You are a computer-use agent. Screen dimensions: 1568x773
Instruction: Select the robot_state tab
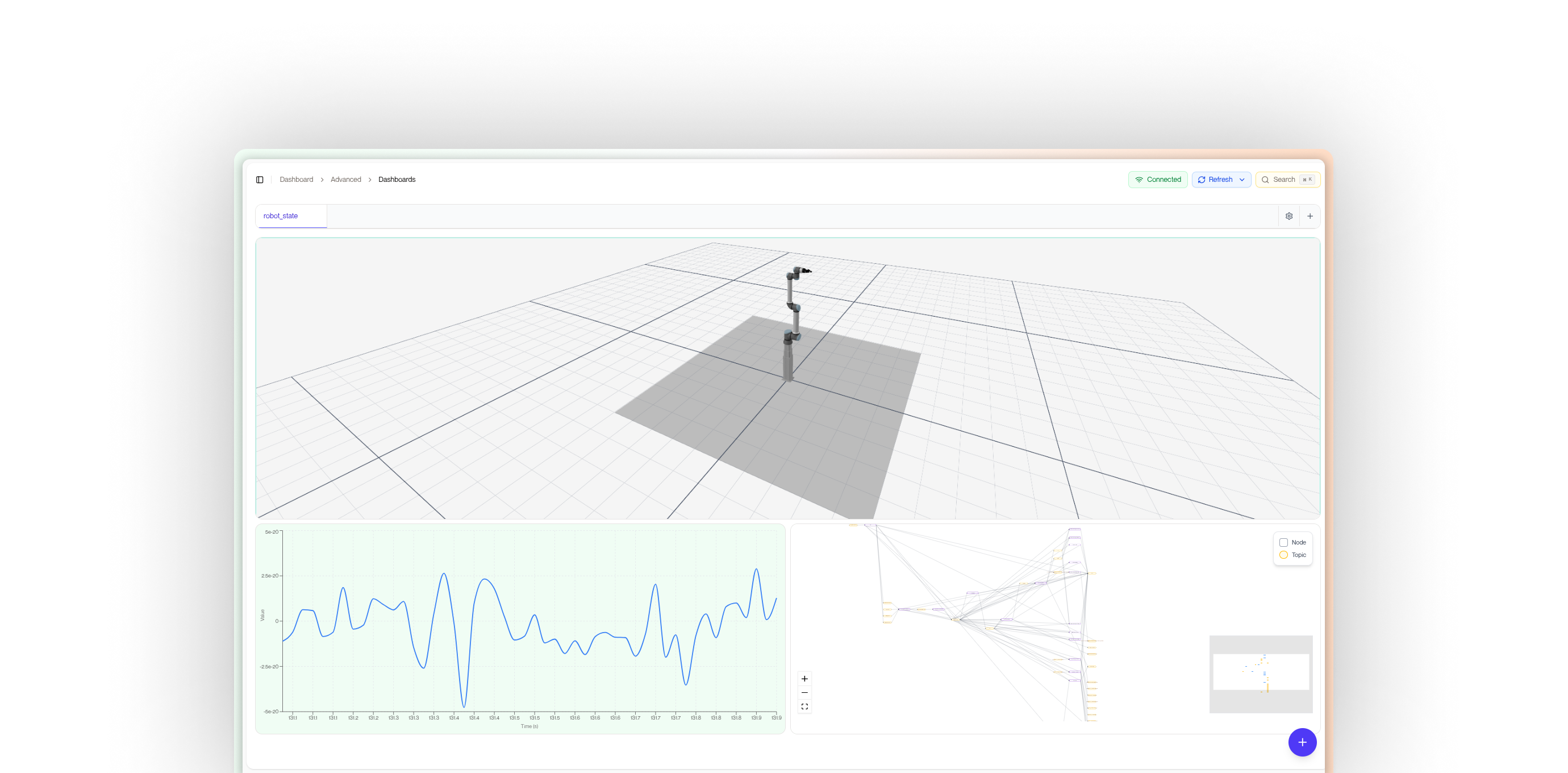[x=281, y=216]
